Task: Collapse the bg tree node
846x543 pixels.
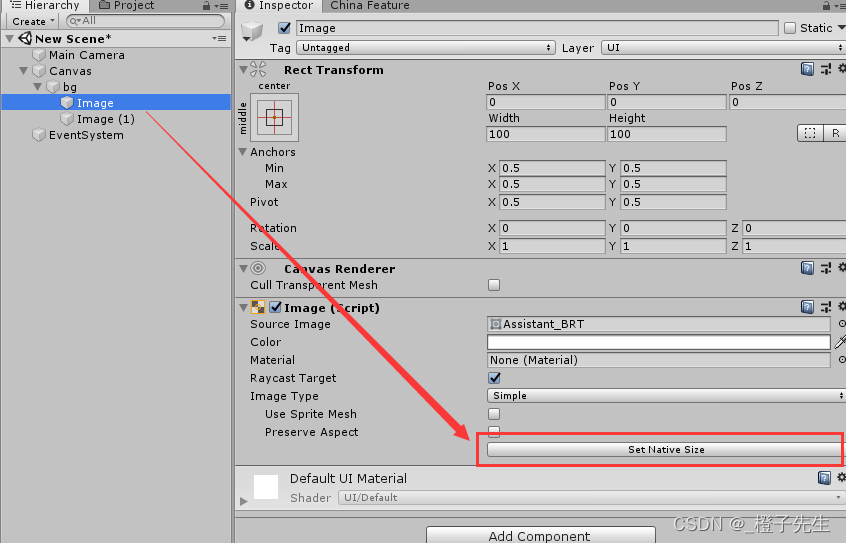Action: (37, 86)
